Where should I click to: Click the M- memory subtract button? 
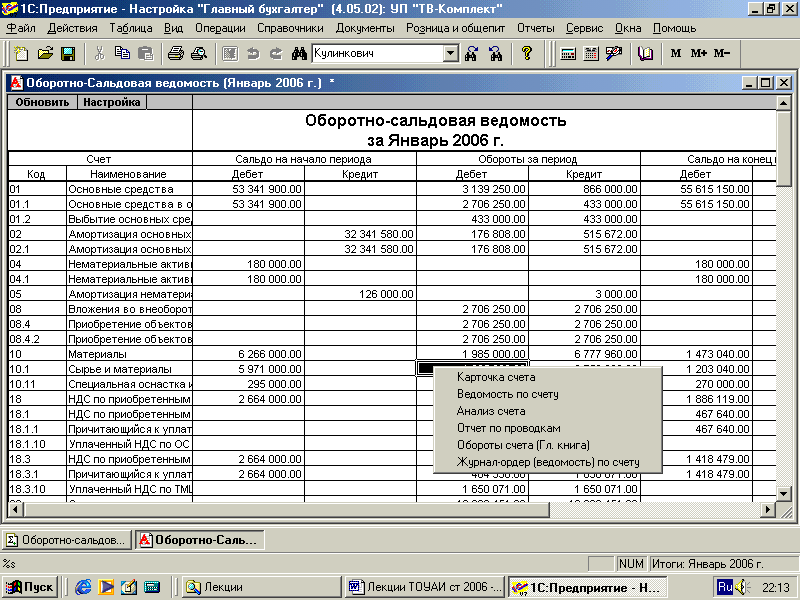point(722,53)
